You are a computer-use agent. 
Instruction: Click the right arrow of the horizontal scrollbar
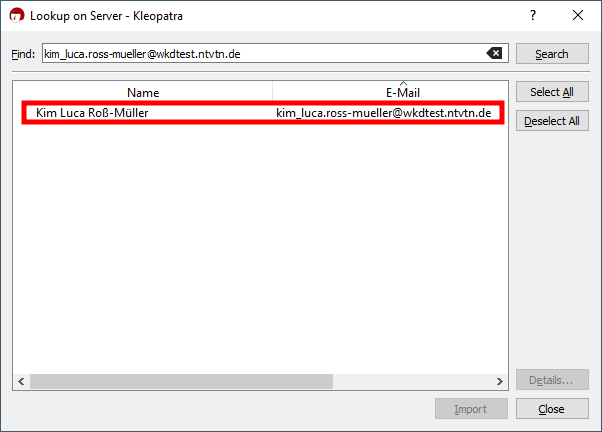[x=499, y=382]
